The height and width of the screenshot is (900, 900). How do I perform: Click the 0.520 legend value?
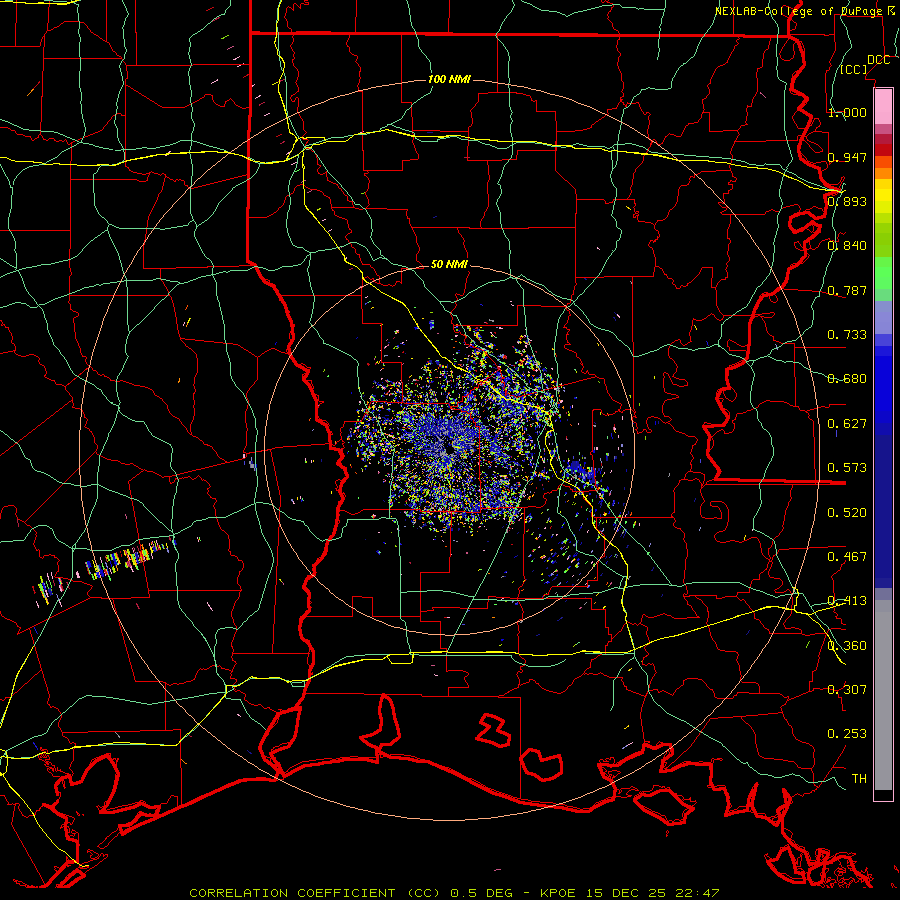[x=847, y=512]
